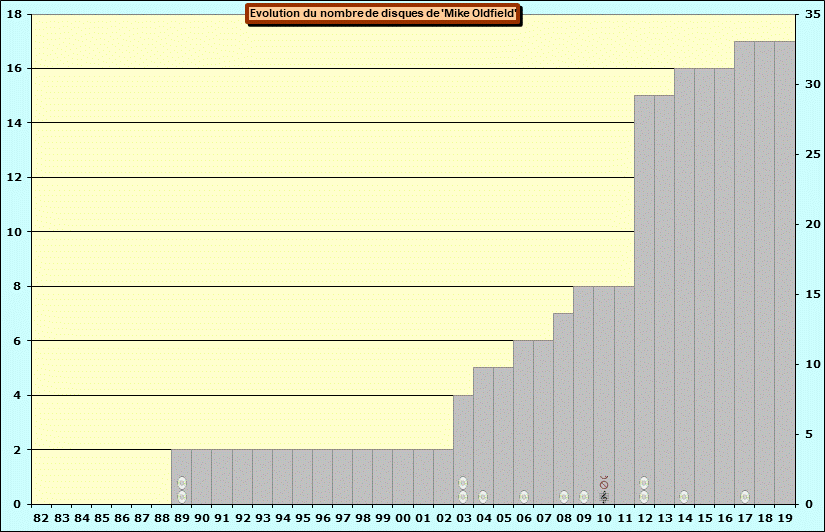Screen dimensions: 825x532
Task: Click the disc icon above year 08
Action: [x=564, y=497]
